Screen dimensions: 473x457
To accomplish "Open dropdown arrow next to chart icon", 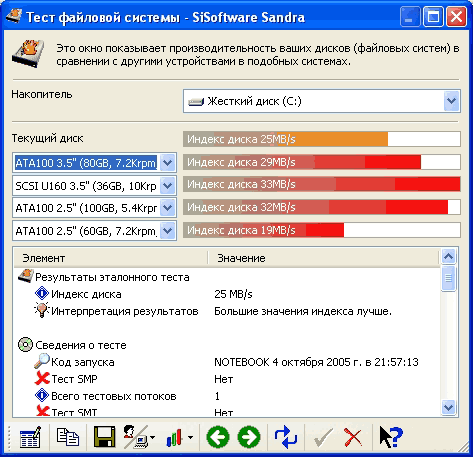I will click(x=190, y=437).
